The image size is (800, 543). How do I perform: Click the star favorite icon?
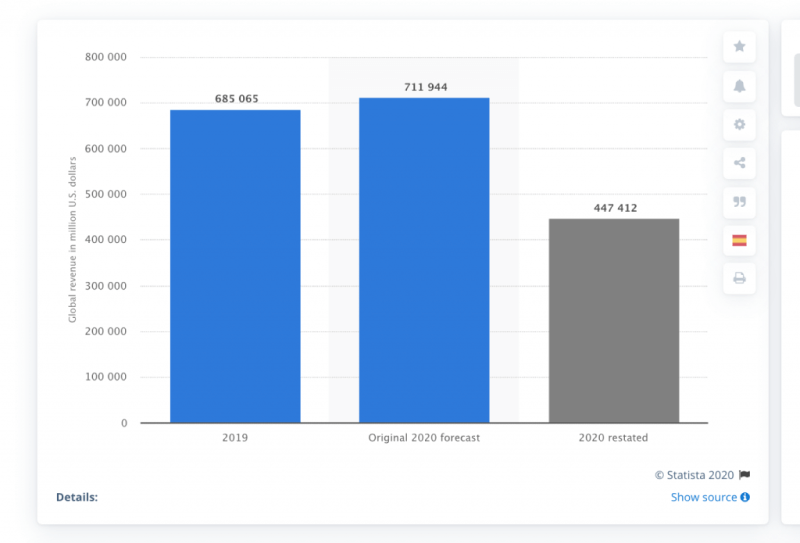[739, 47]
